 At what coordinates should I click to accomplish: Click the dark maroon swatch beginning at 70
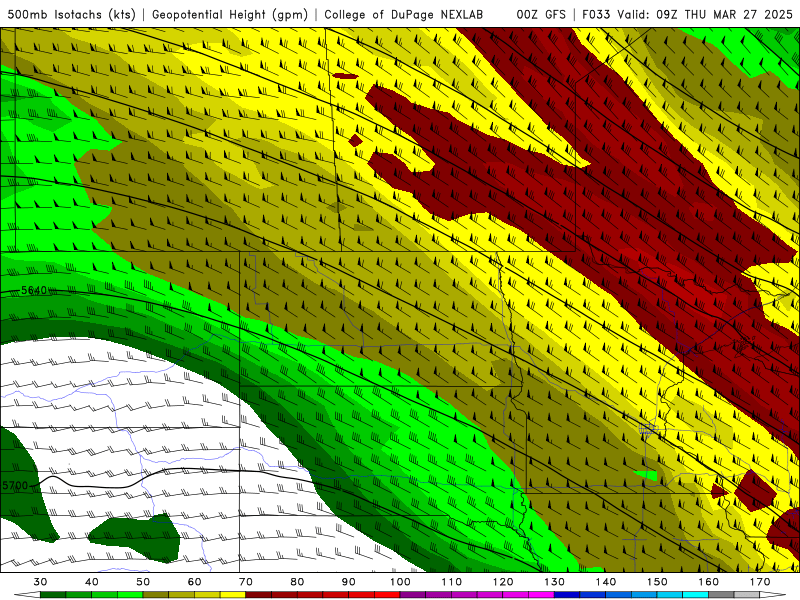(x=258, y=595)
